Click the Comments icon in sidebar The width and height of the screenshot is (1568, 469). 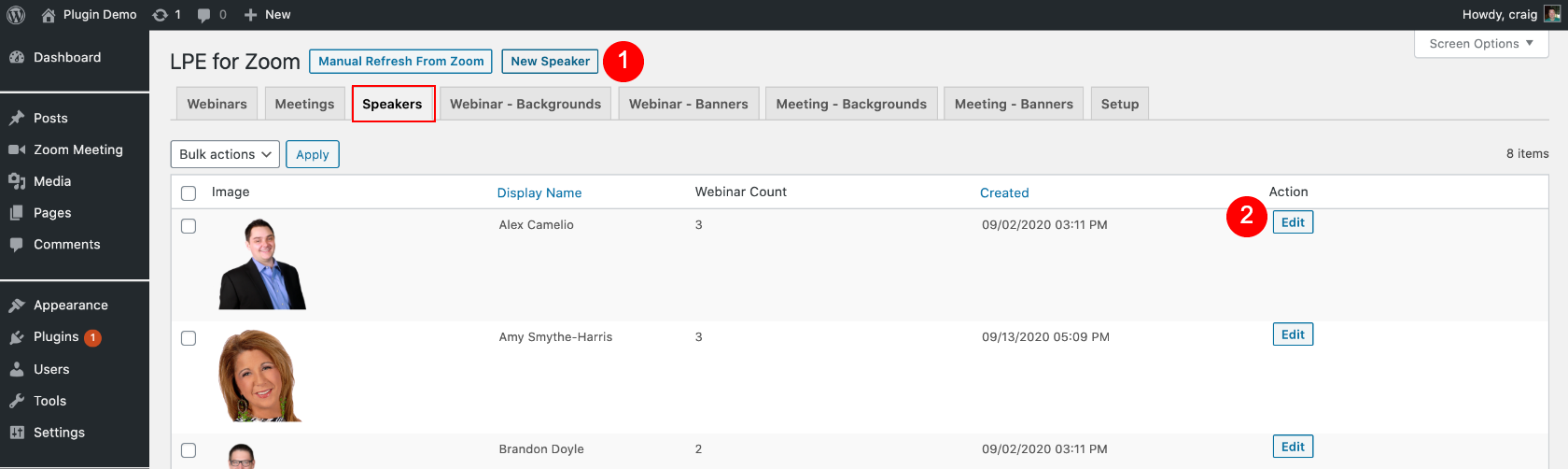pos(17,245)
